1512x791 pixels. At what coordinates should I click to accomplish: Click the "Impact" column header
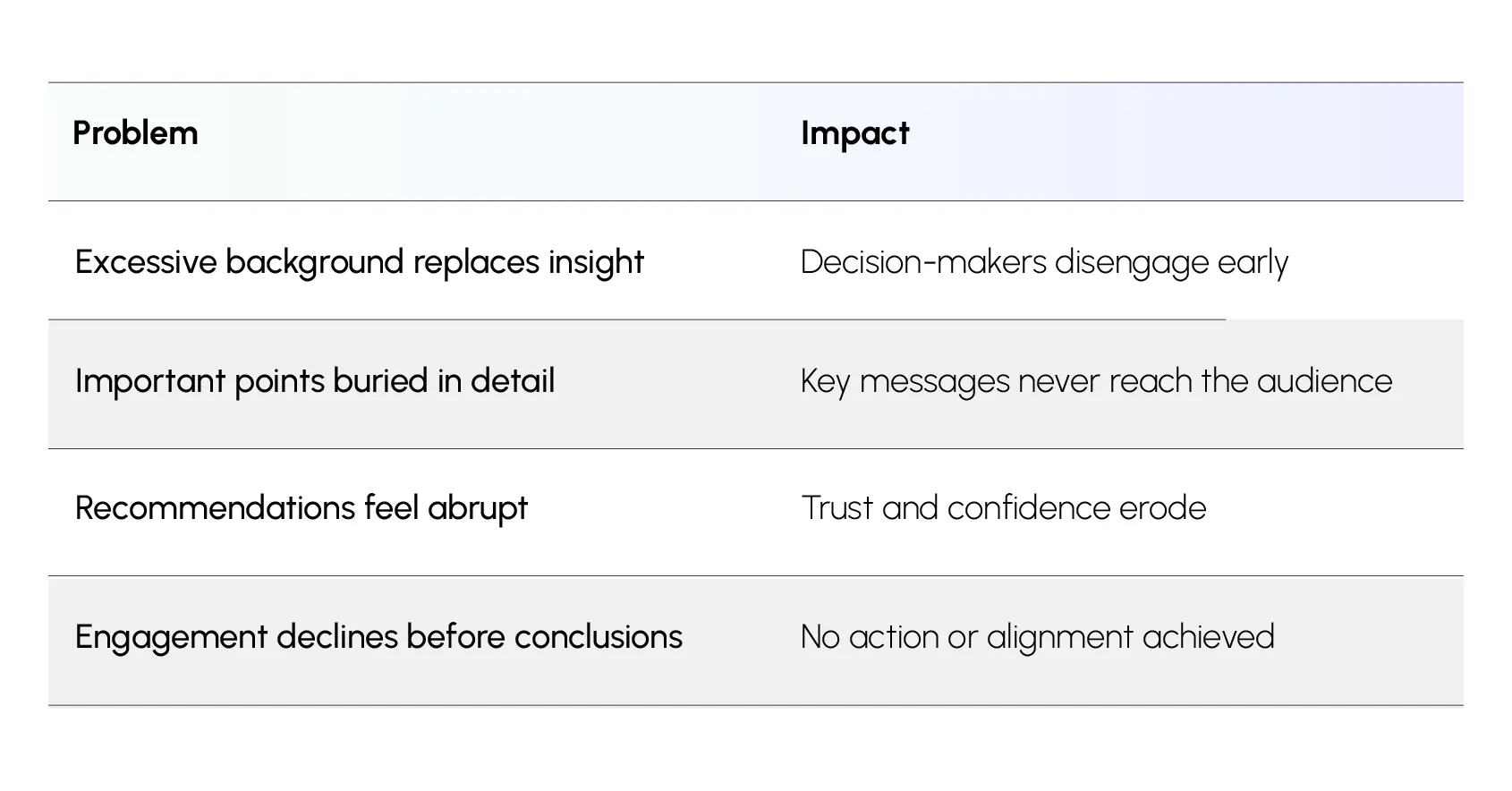click(x=854, y=133)
